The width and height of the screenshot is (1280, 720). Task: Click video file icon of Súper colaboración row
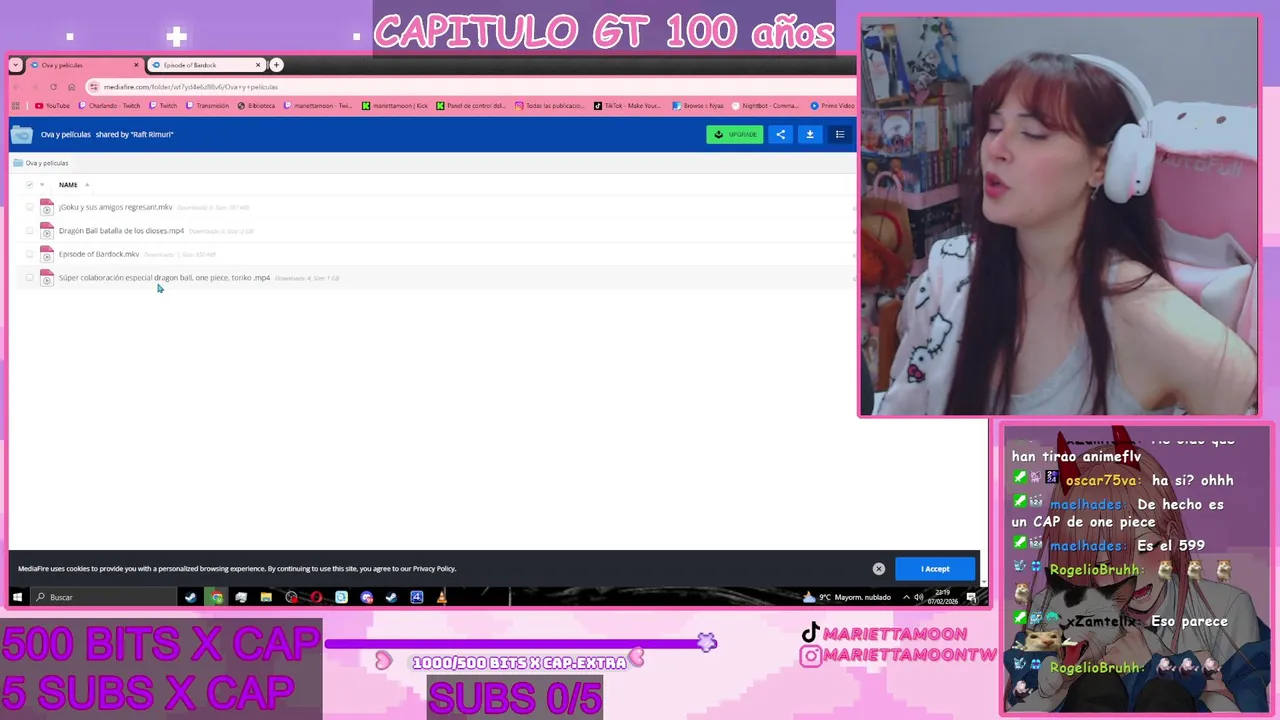(46, 278)
